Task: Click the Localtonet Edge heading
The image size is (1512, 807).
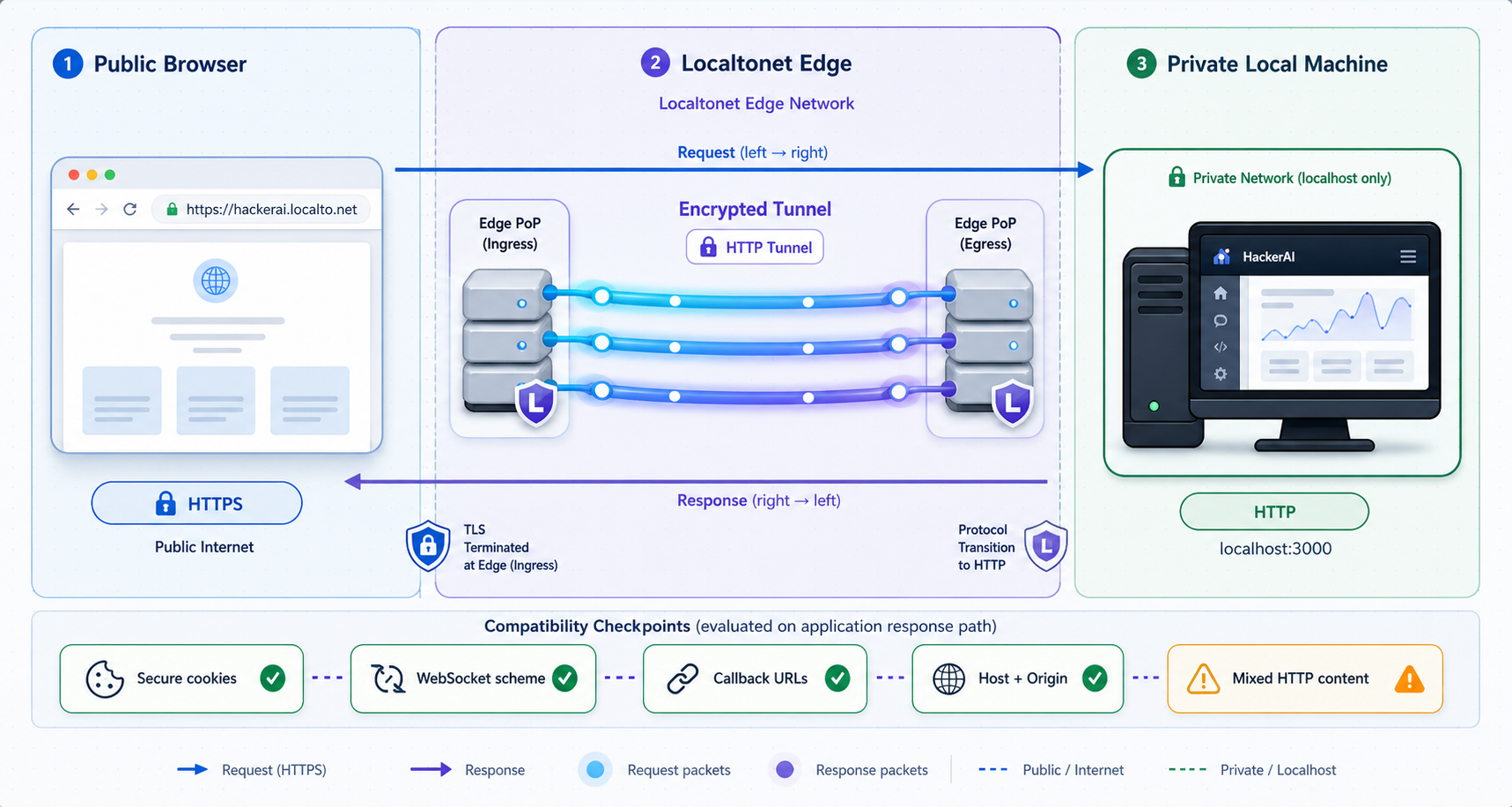Action: click(x=766, y=63)
